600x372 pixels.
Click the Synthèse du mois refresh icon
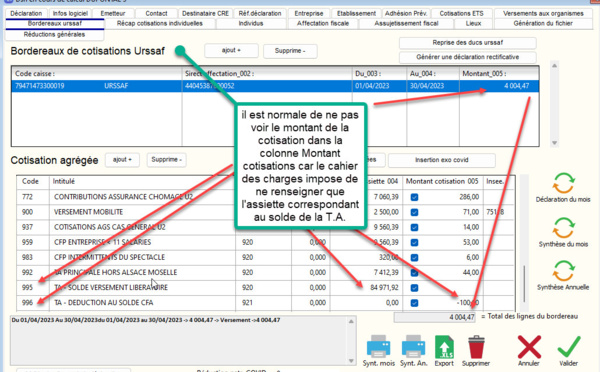click(563, 228)
